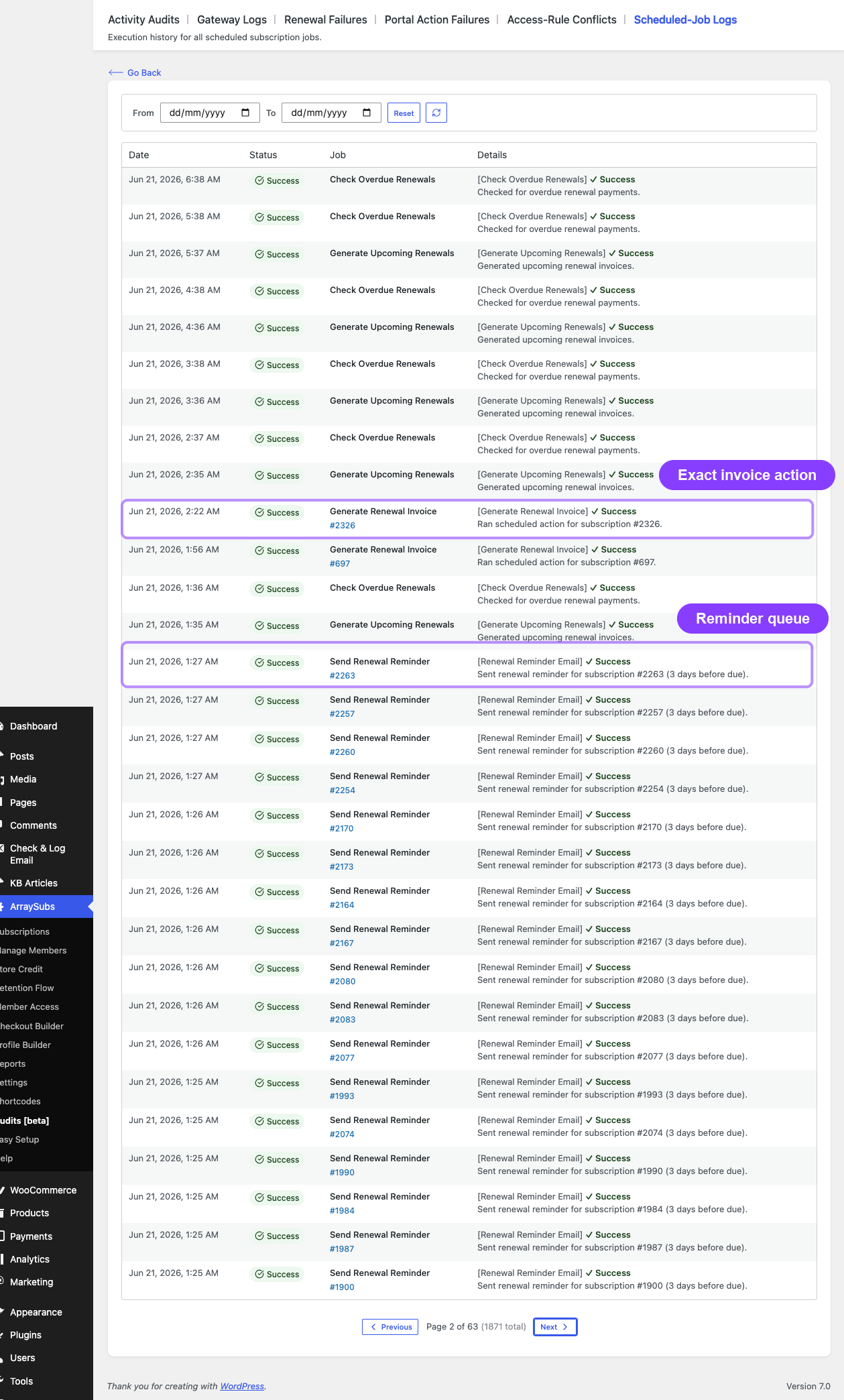The height and width of the screenshot is (1400, 844).
Task: Open subscription #2077 link
Action: click(342, 1058)
